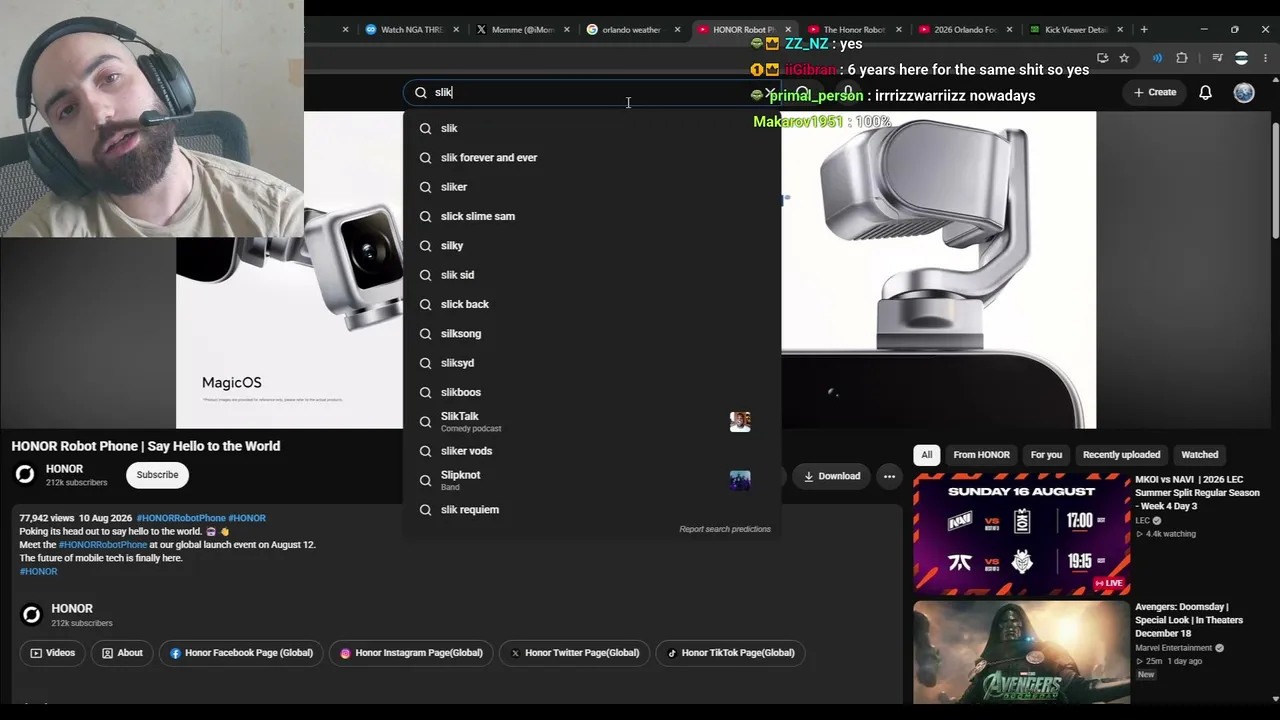
Task: Click the Report search predictions link
Action: click(725, 529)
